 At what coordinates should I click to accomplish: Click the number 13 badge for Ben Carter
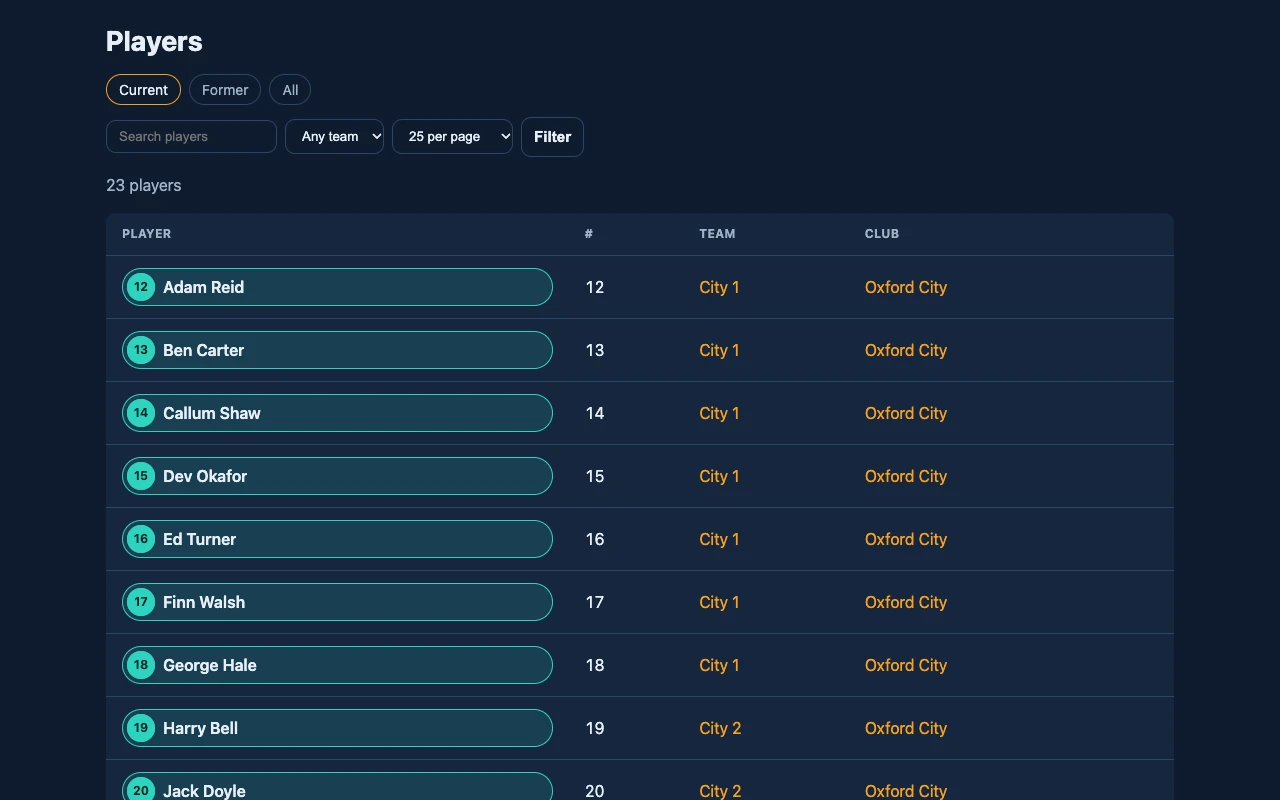pyautogui.click(x=141, y=350)
